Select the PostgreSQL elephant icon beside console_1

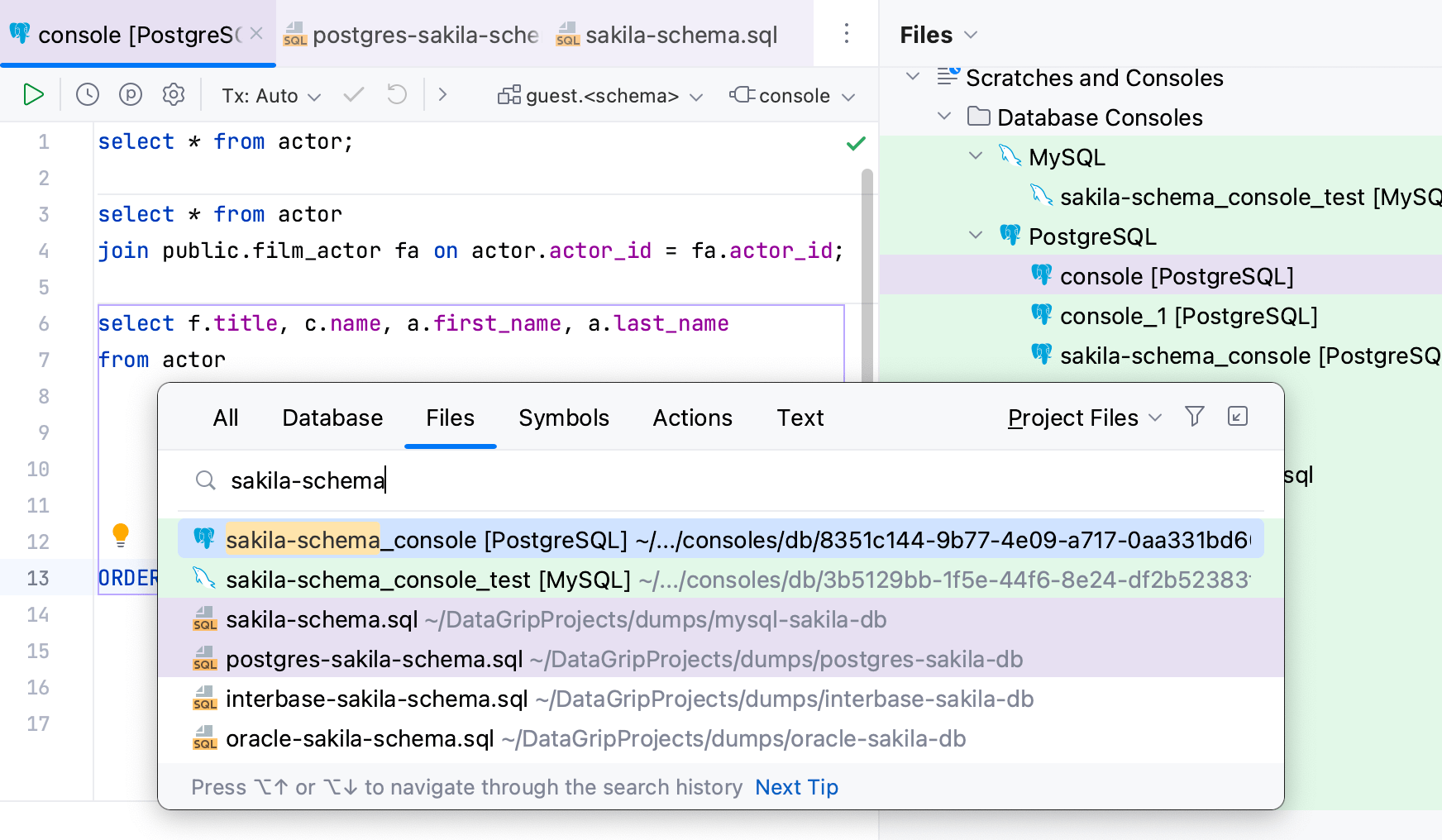1042,316
